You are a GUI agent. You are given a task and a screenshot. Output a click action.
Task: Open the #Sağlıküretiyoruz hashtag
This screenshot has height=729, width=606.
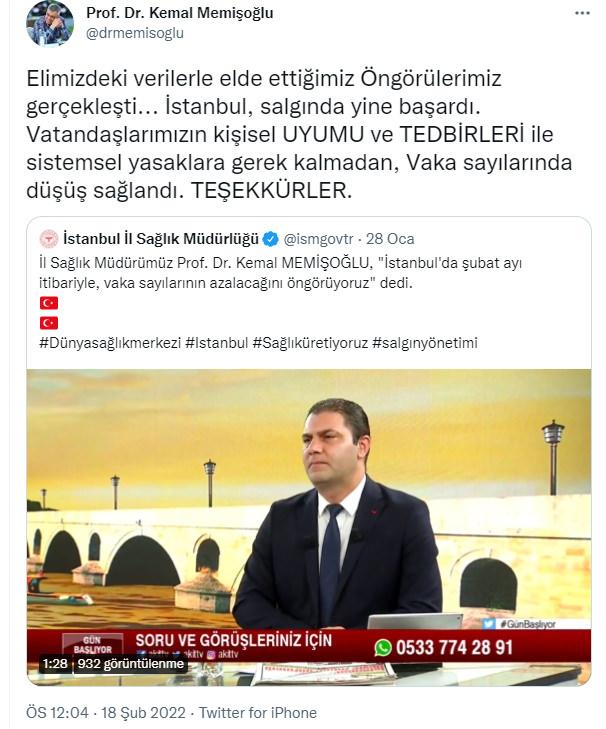[x=310, y=343]
